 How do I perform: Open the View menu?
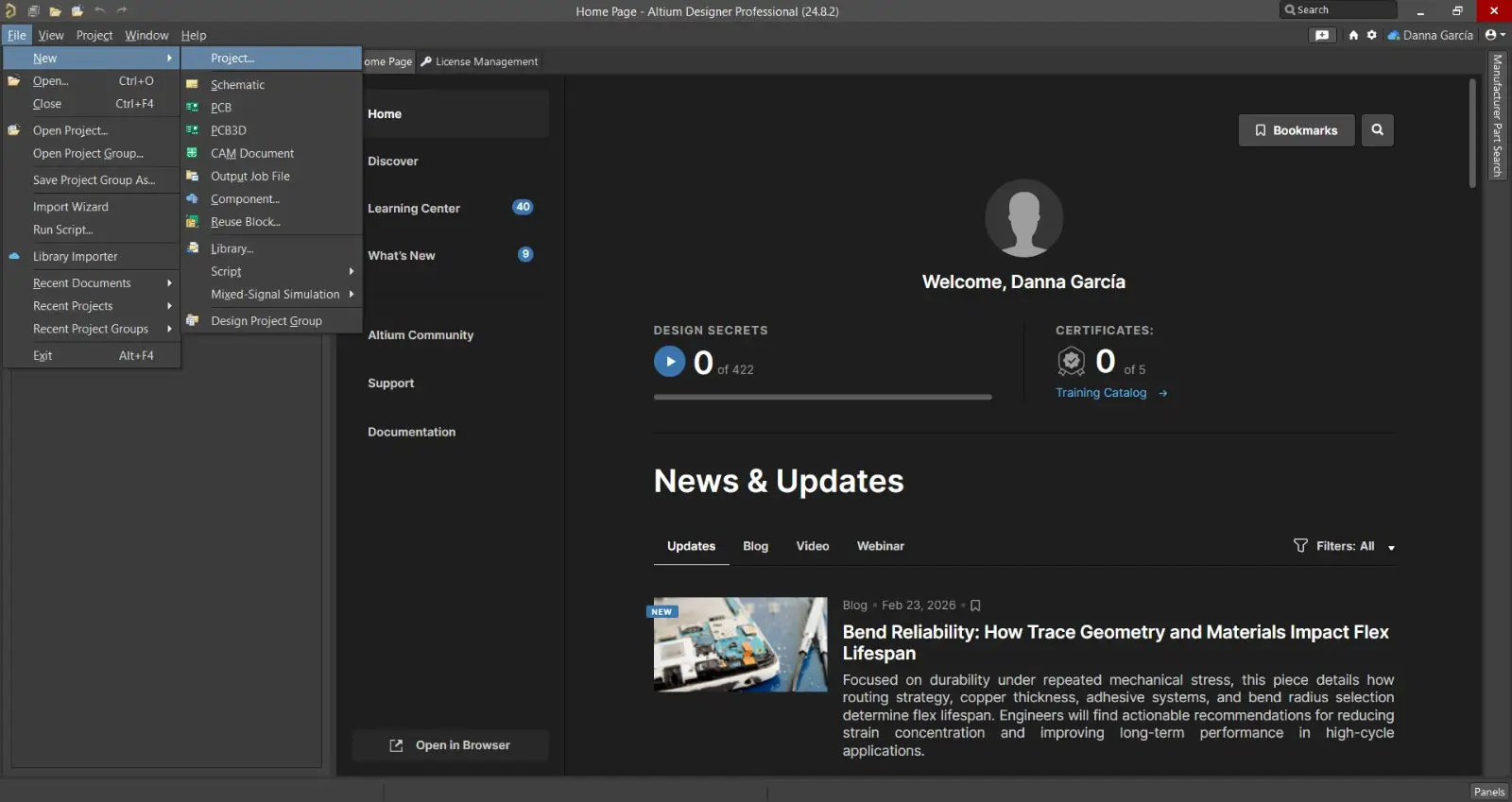(51, 35)
